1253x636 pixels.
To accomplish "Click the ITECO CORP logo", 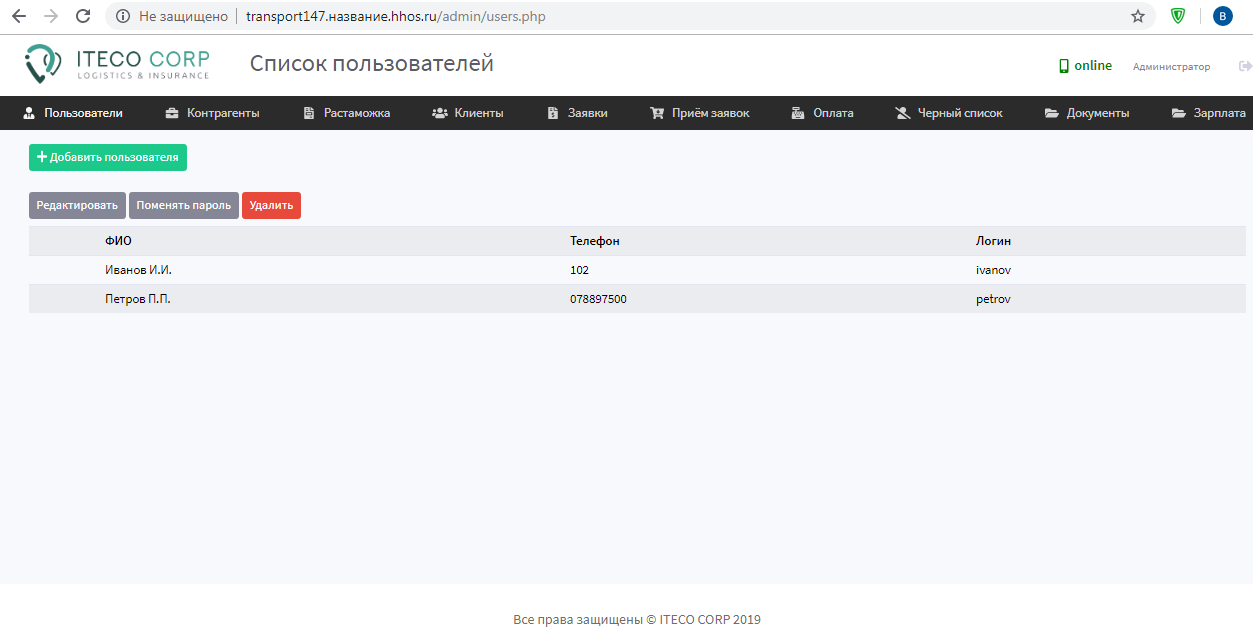I will click(x=117, y=63).
